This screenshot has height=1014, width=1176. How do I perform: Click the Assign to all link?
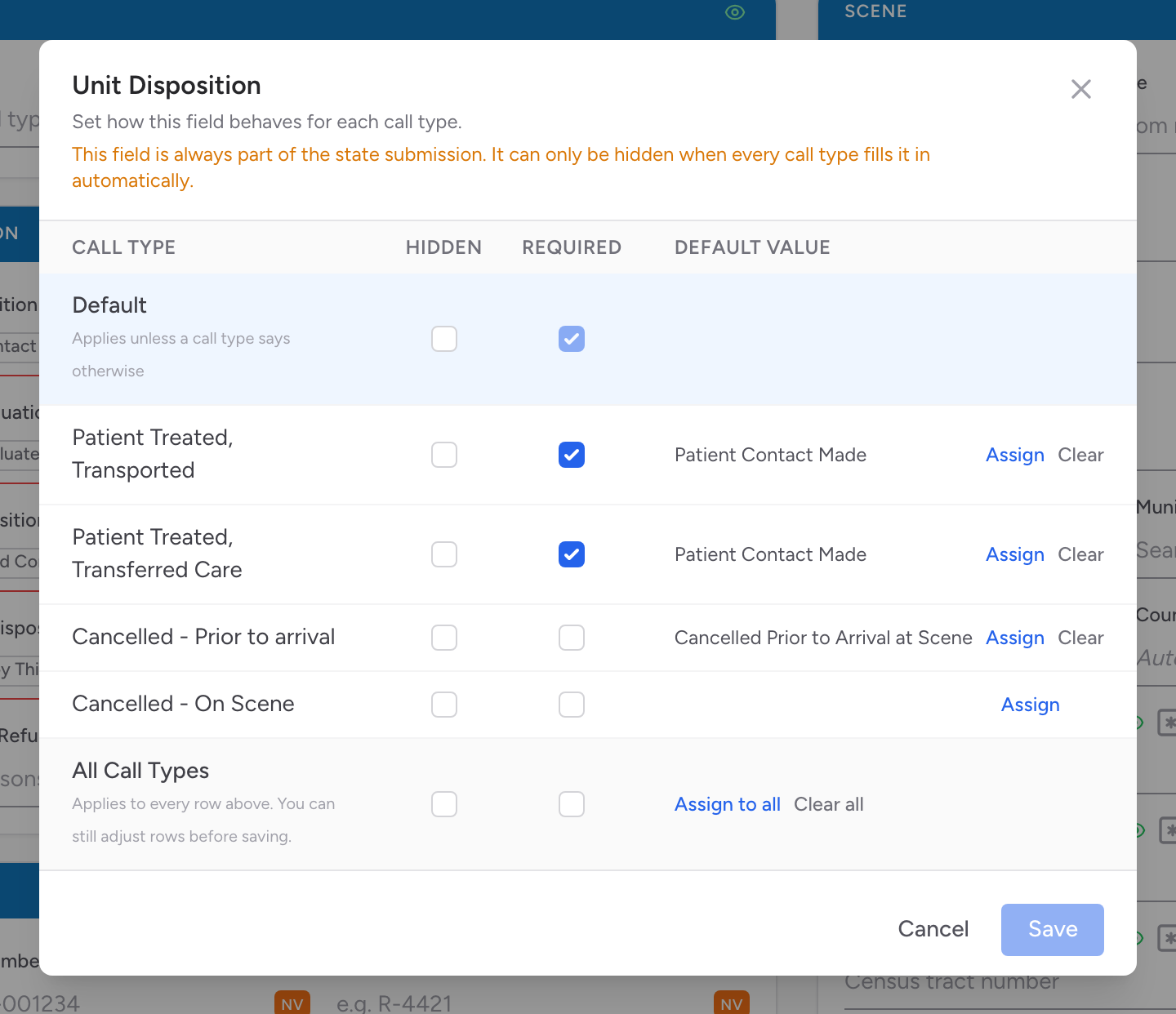click(x=728, y=804)
